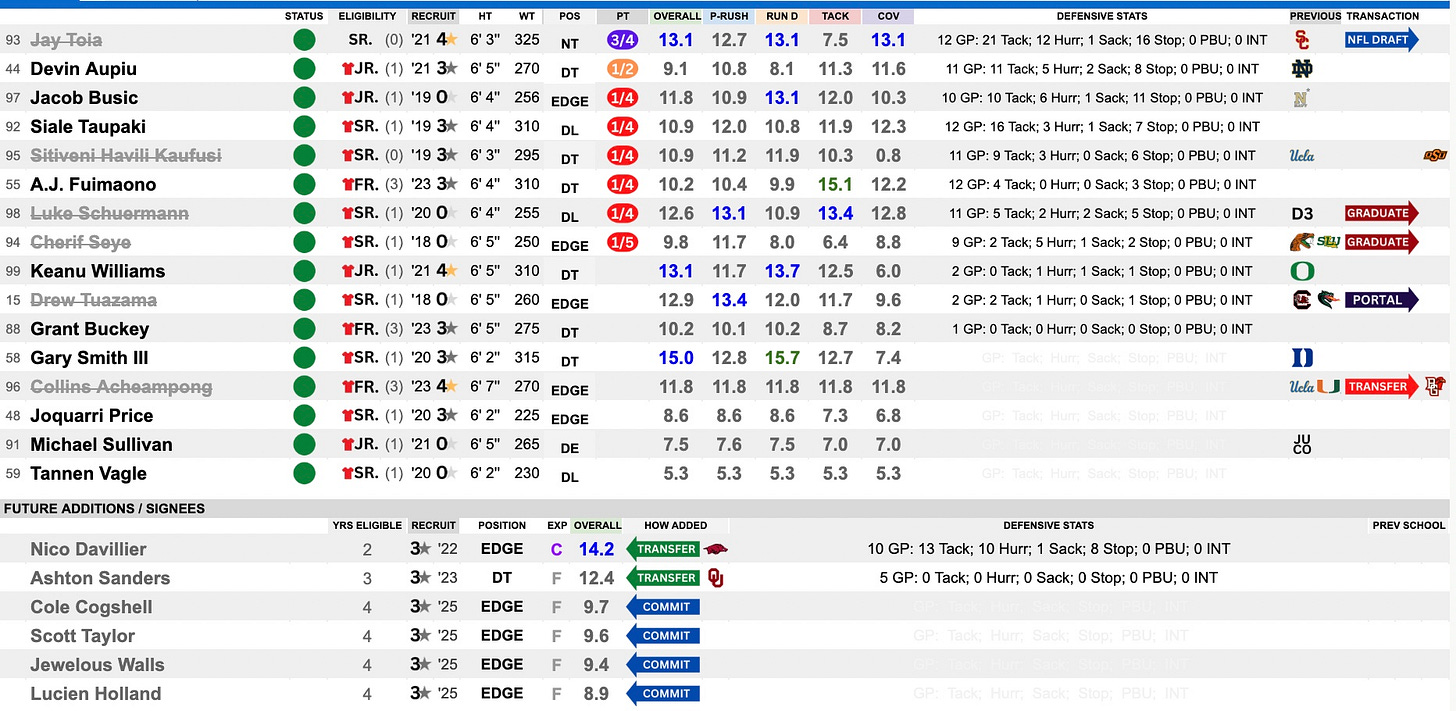Click the PORTAL arrow for Drew Tuazama
Screen dimensions: 1456x711
(x=1382, y=300)
